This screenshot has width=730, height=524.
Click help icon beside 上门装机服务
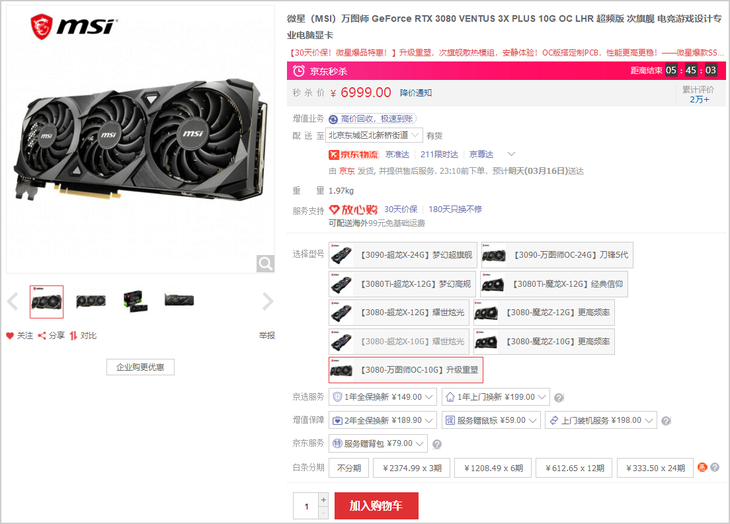(666, 421)
